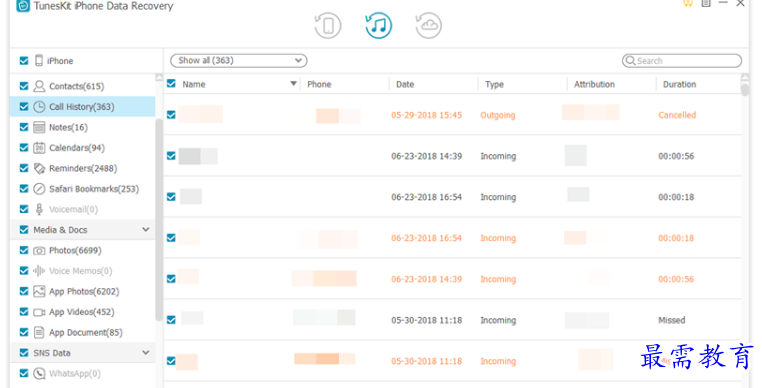
Task: Toggle the Media & Docs checkbox
Action: pos(24,229)
